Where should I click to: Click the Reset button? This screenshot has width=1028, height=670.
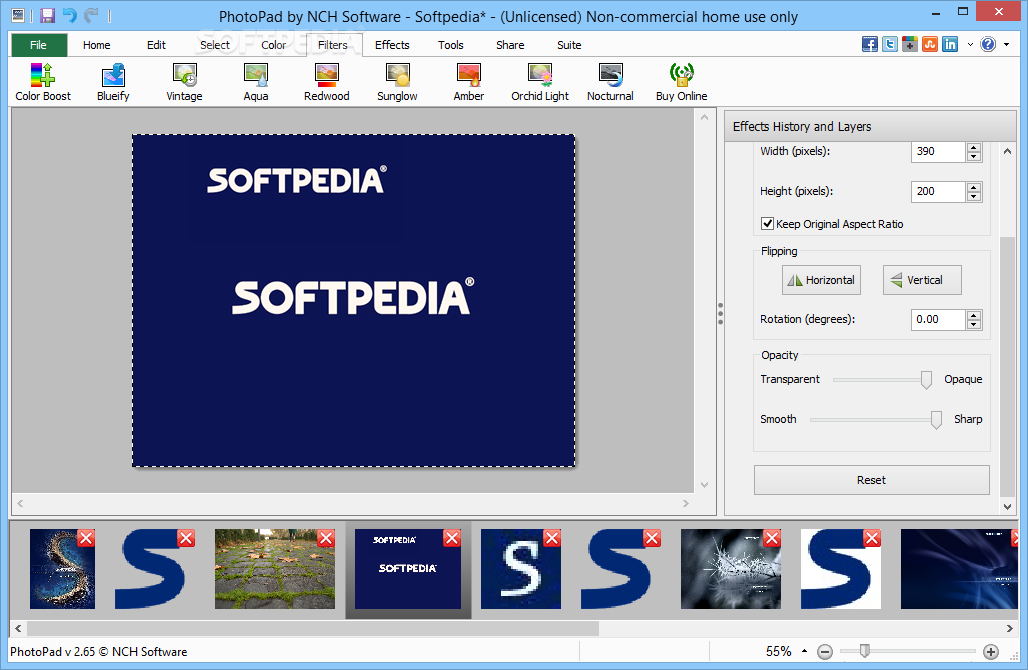click(x=871, y=480)
